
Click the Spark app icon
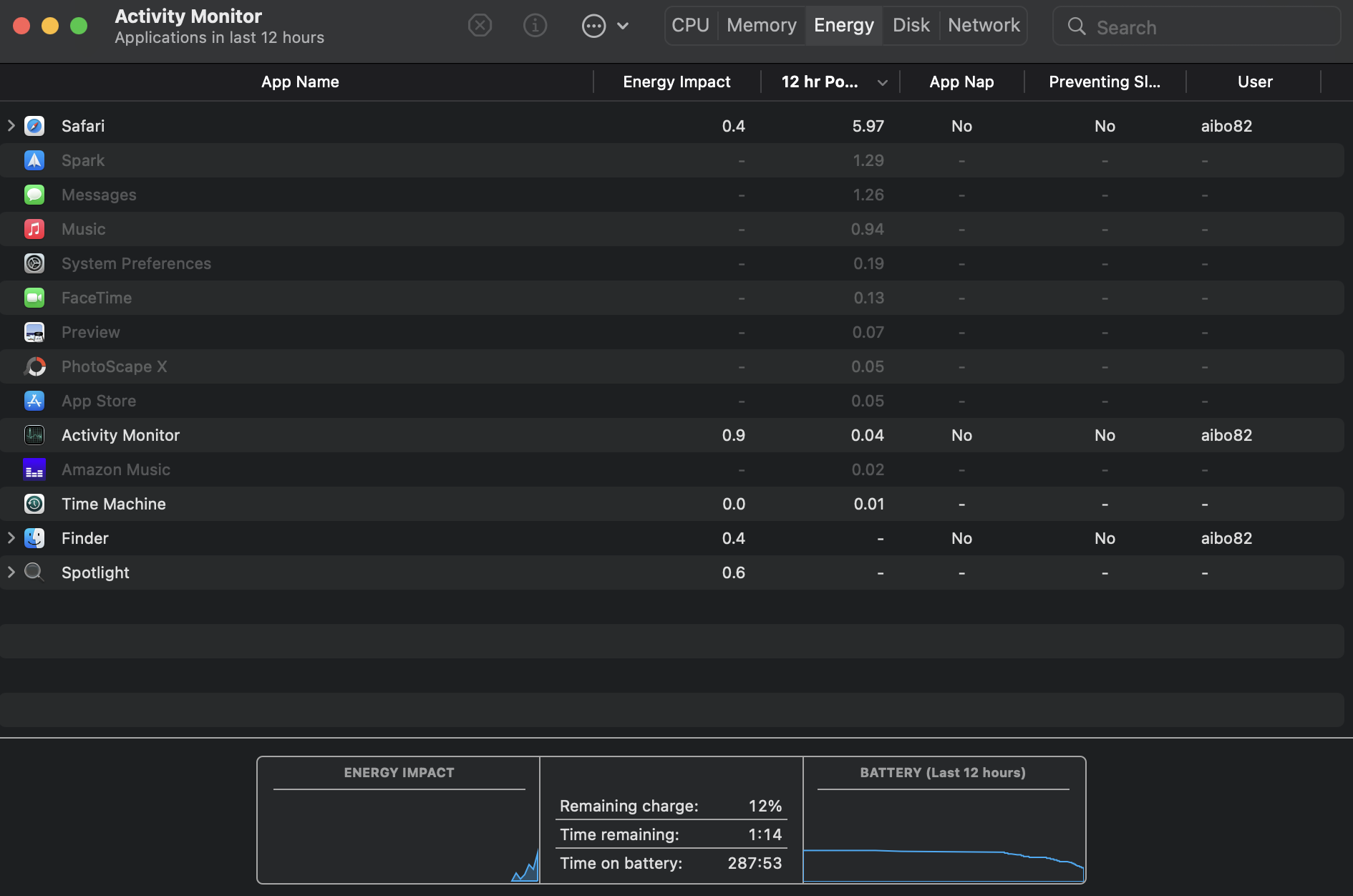(x=34, y=160)
